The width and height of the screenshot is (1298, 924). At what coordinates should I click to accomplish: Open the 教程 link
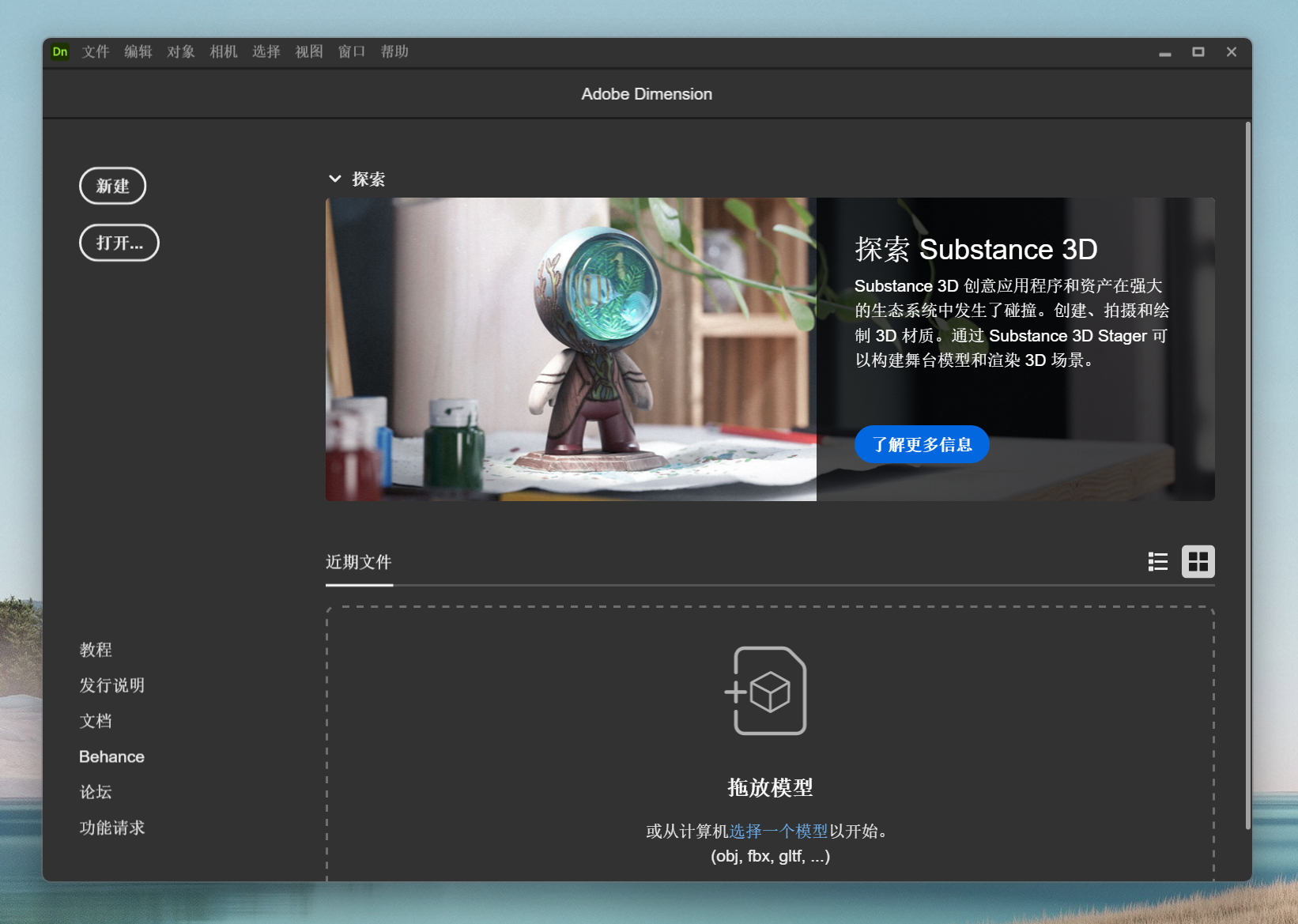(96, 650)
